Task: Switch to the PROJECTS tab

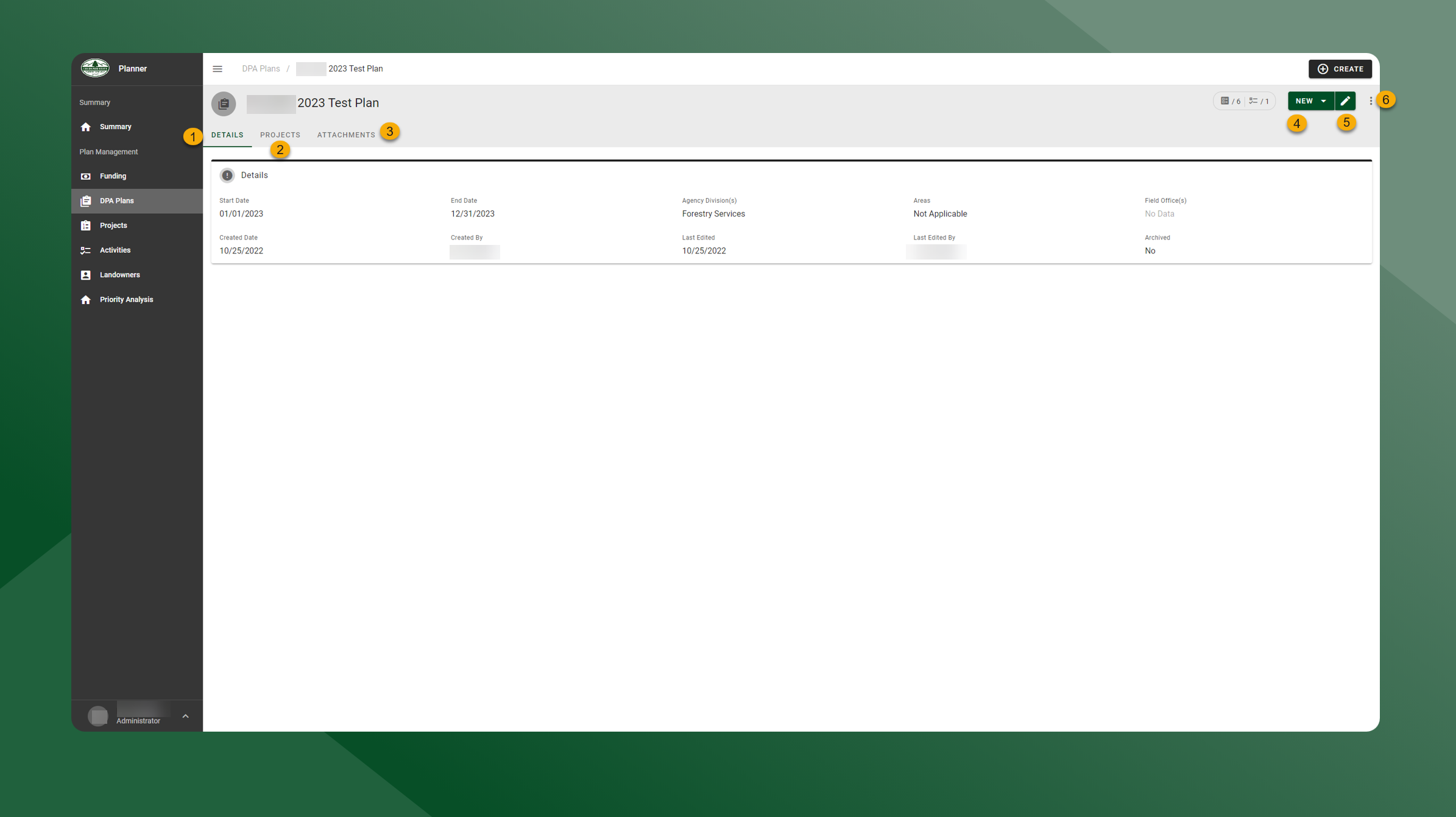Action: 280,135
